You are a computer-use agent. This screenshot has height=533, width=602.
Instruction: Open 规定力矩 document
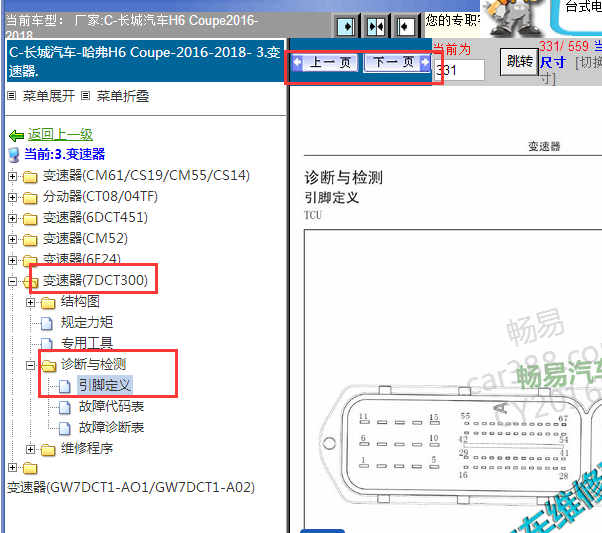click(x=87, y=323)
